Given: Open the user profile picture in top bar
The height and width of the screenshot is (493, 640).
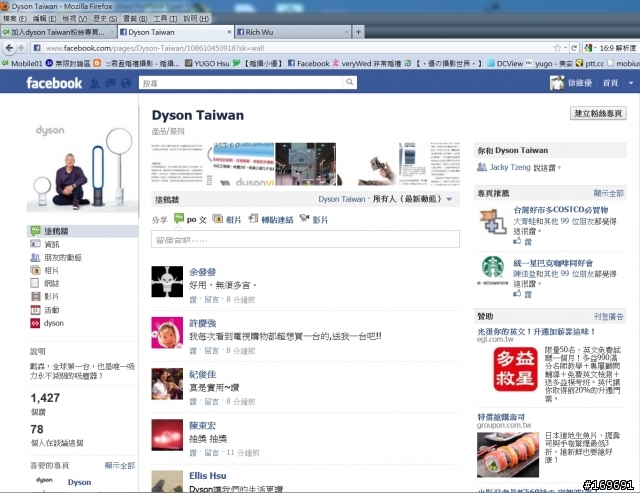Looking at the screenshot, I should pos(557,83).
